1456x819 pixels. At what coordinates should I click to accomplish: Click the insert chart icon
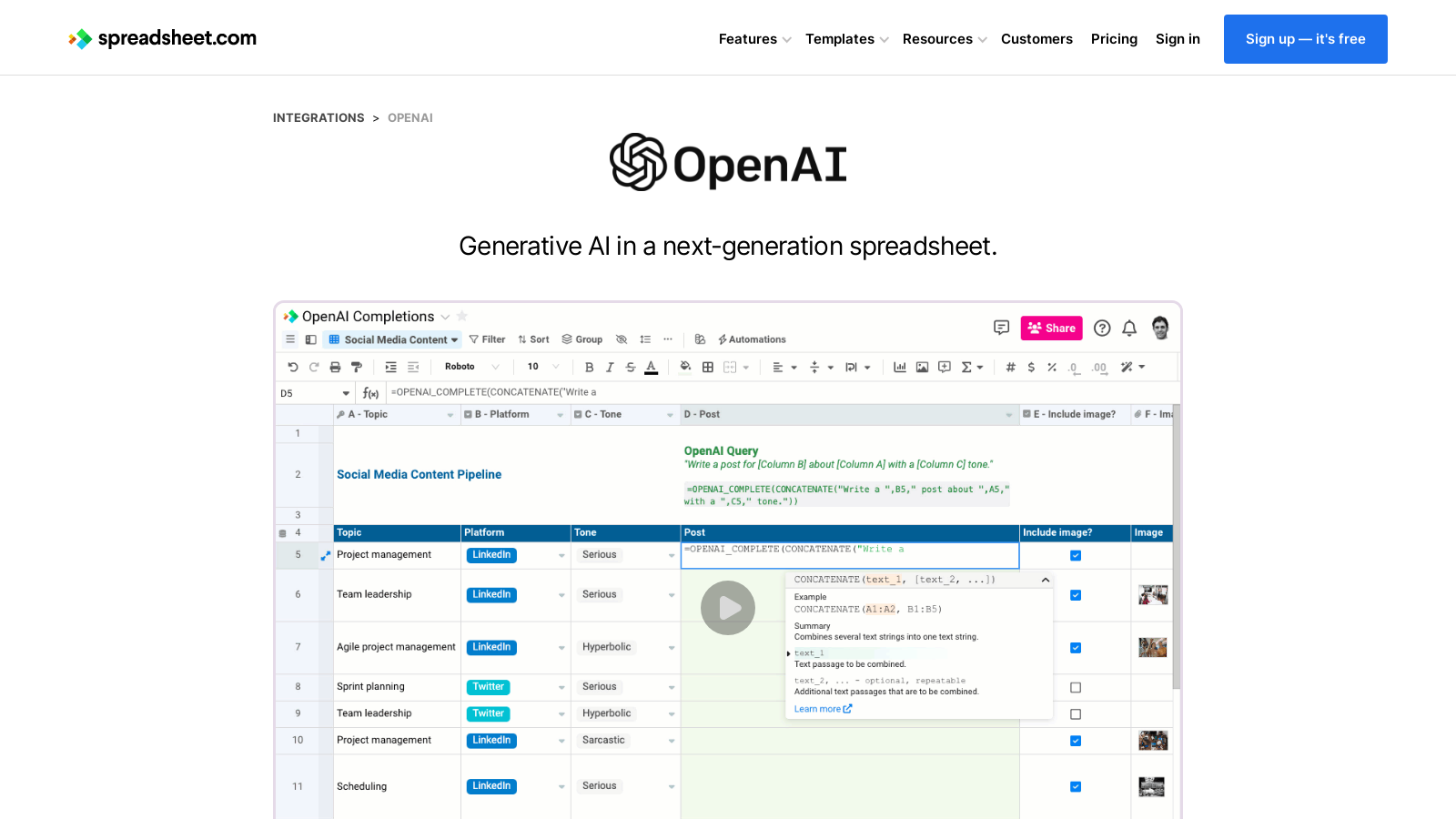(x=900, y=368)
